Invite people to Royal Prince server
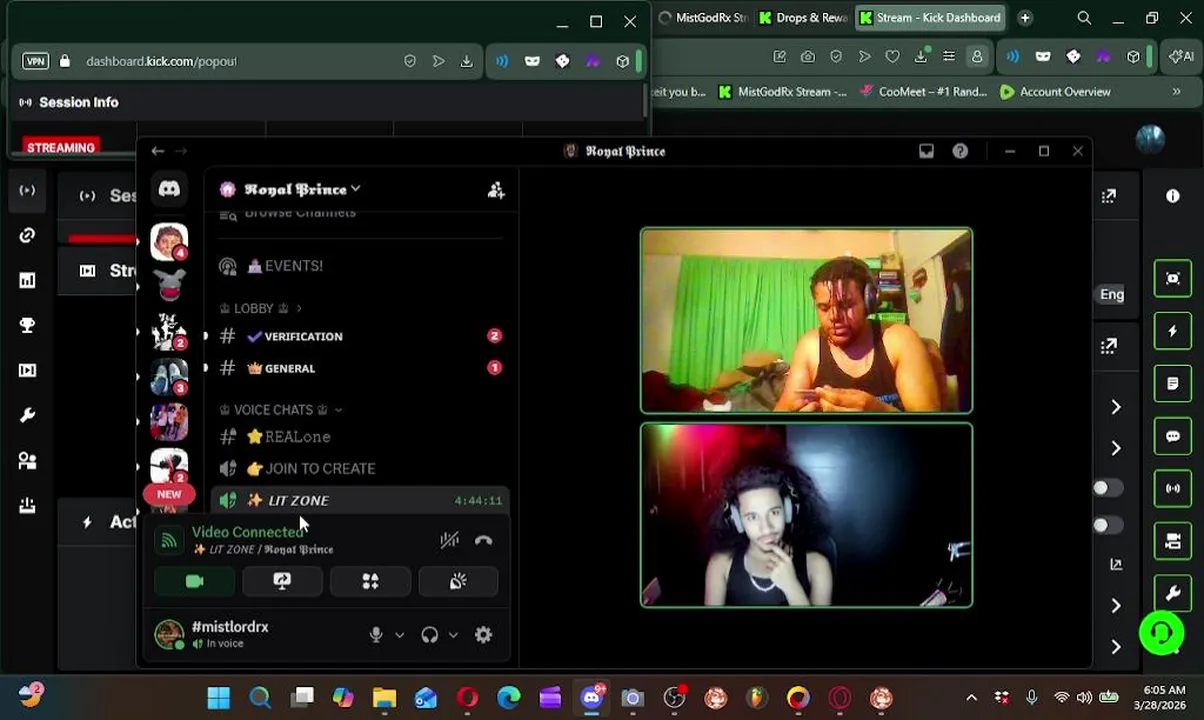The image size is (1204, 720). click(x=496, y=190)
